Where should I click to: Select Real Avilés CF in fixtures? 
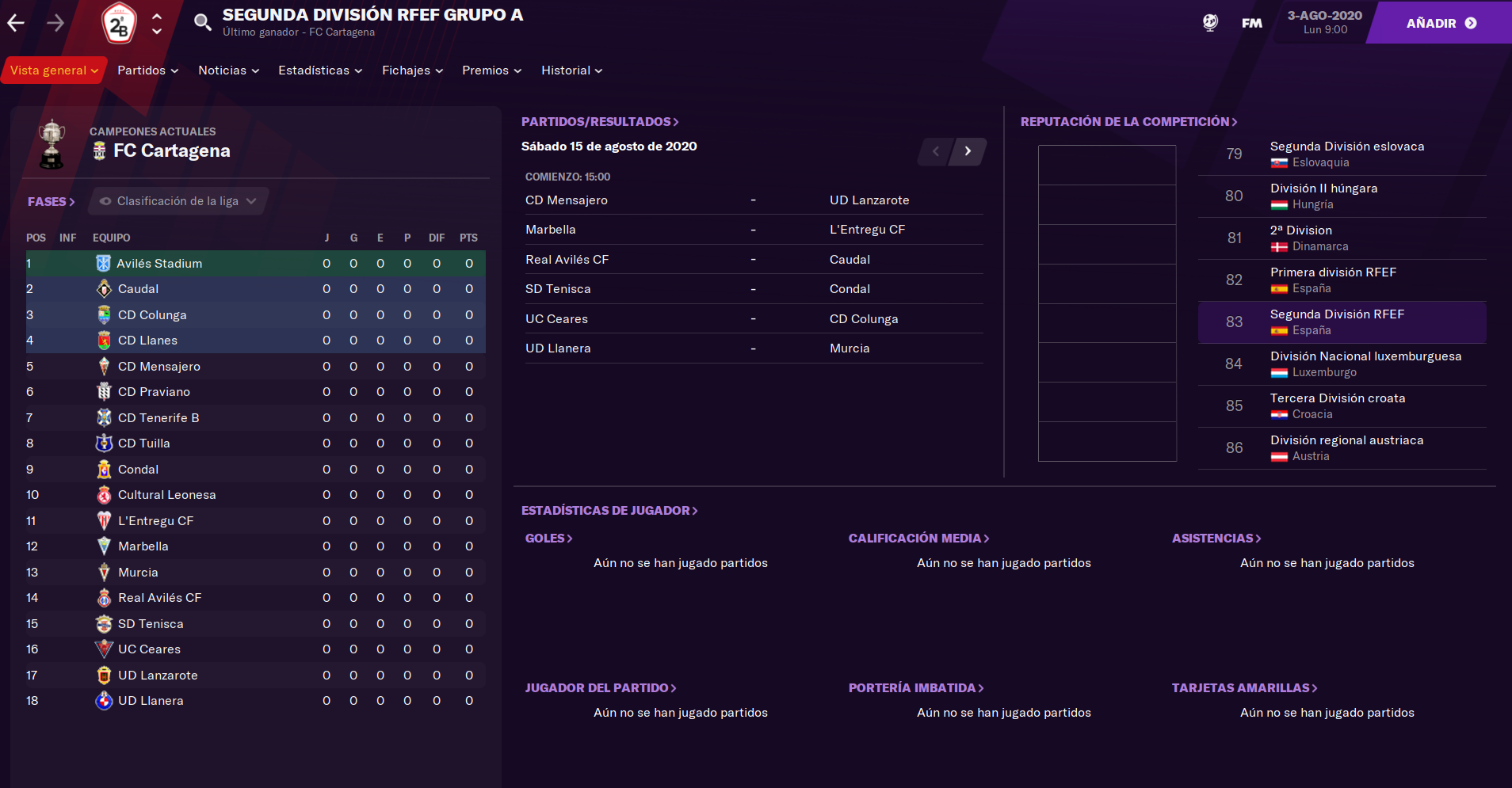(x=567, y=260)
